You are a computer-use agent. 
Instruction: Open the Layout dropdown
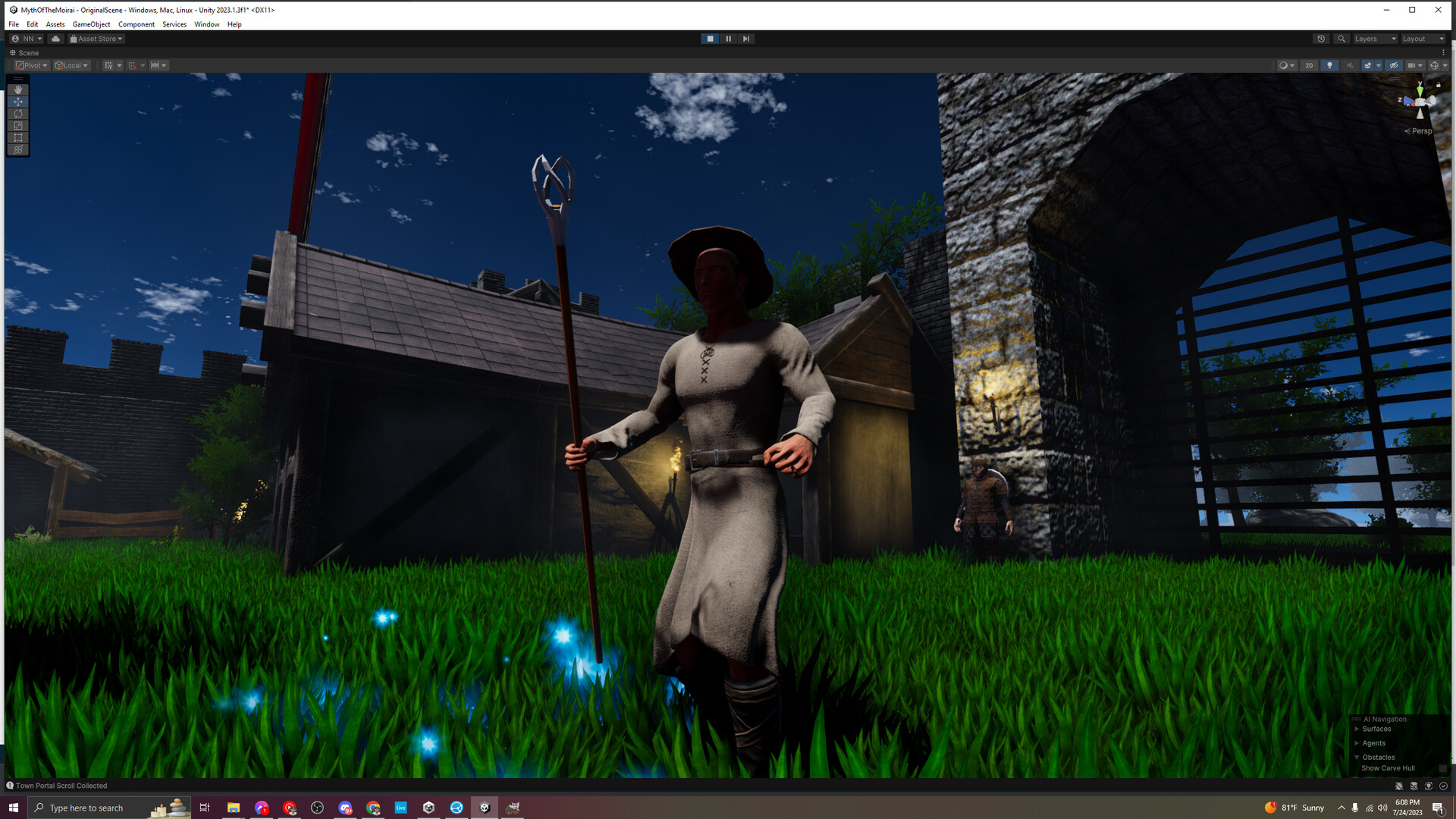[x=1423, y=39]
